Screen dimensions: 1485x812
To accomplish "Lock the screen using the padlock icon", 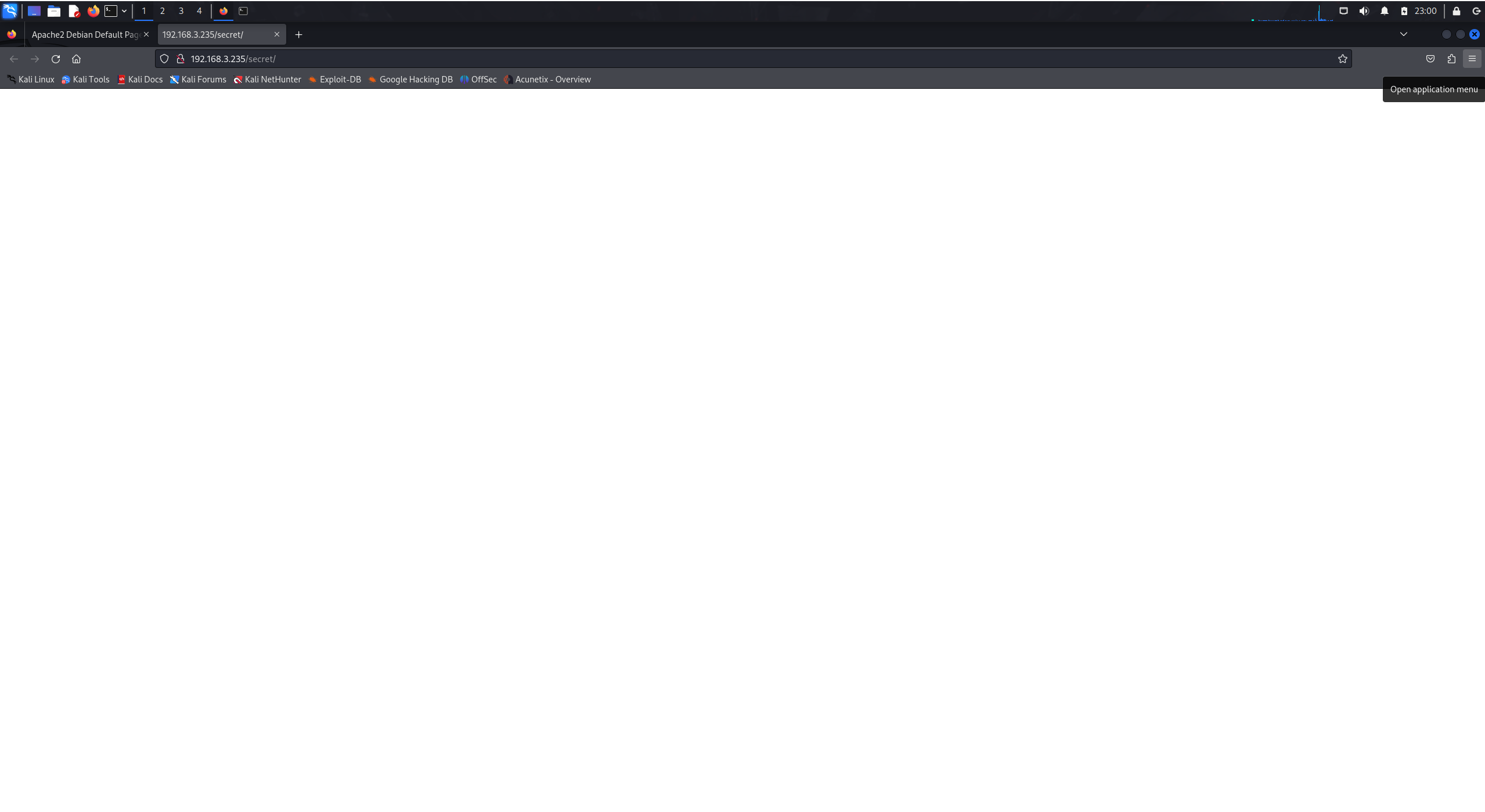I will point(1457,10).
